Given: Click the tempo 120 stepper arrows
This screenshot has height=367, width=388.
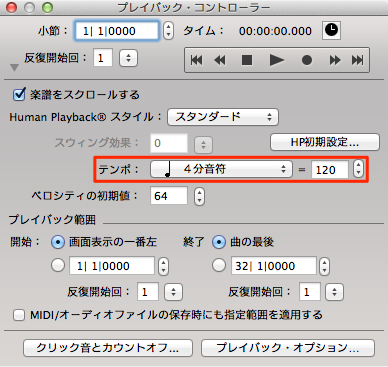Looking at the screenshot, I should pyautogui.click(x=358, y=169).
